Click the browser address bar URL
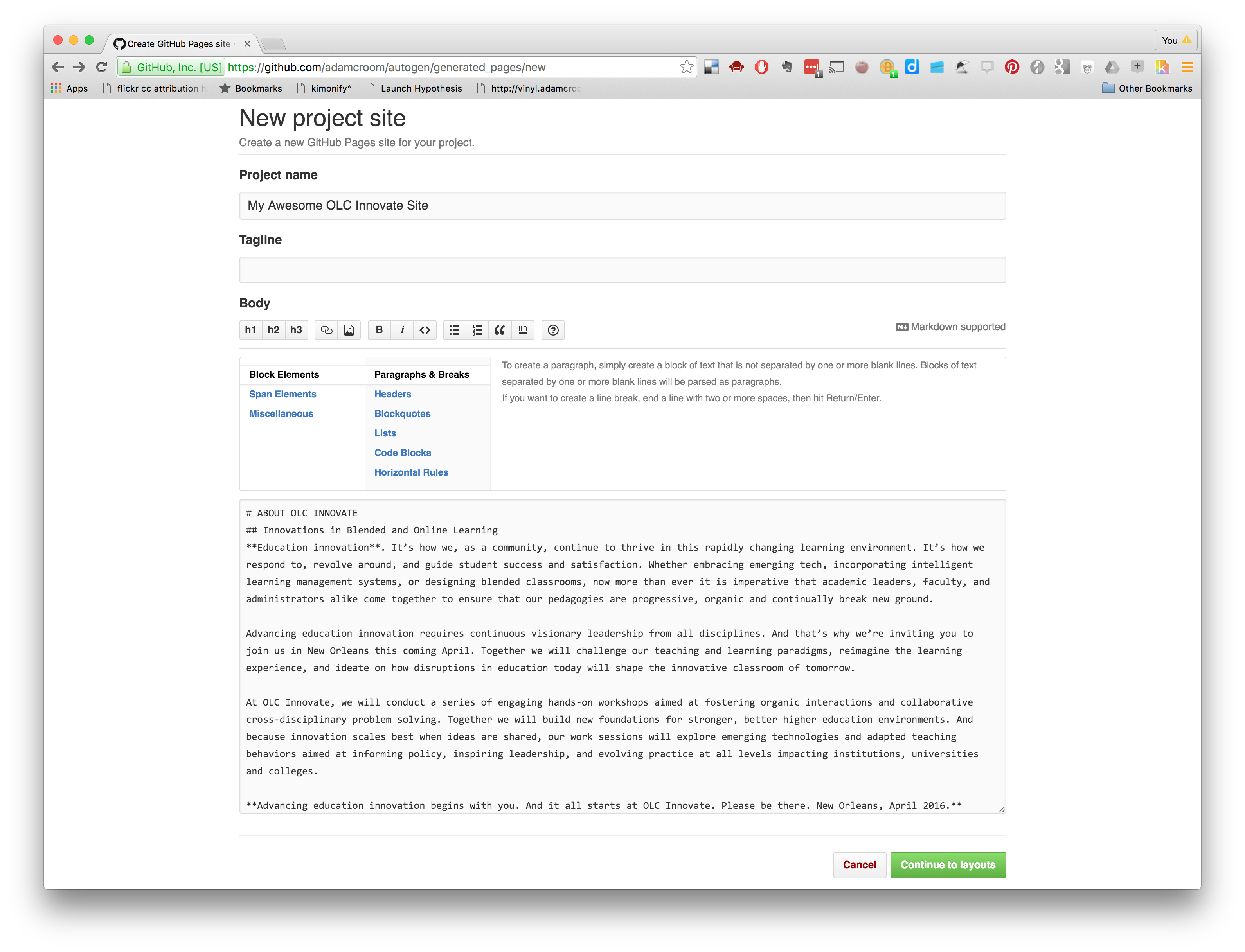 [x=387, y=67]
